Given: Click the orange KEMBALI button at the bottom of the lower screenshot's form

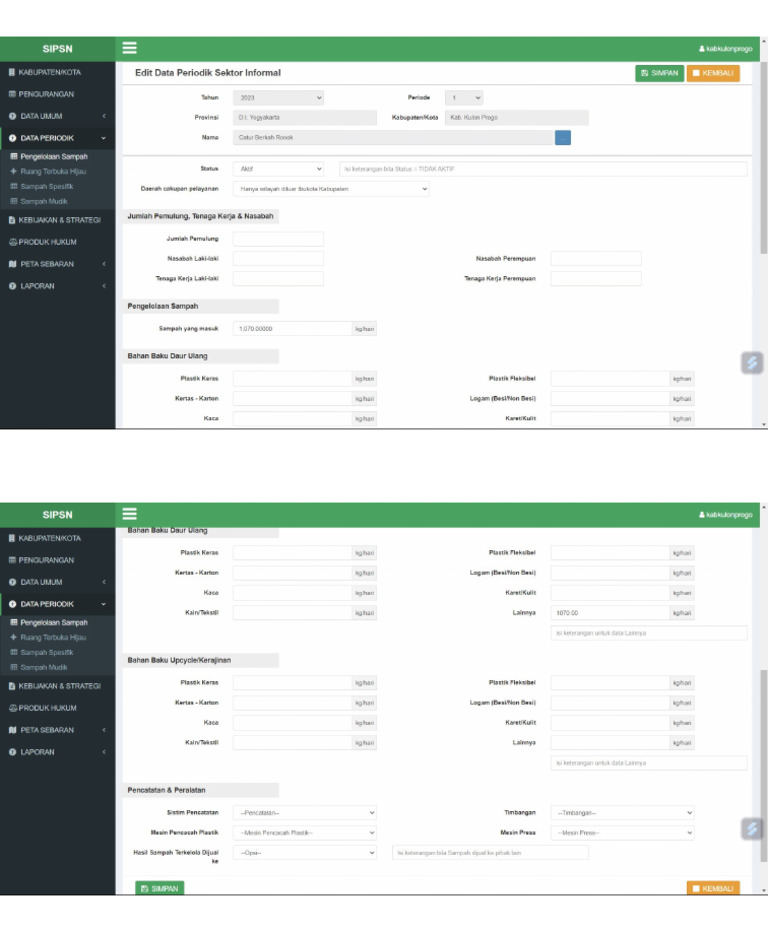Looking at the screenshot, I should pos(713,888).
